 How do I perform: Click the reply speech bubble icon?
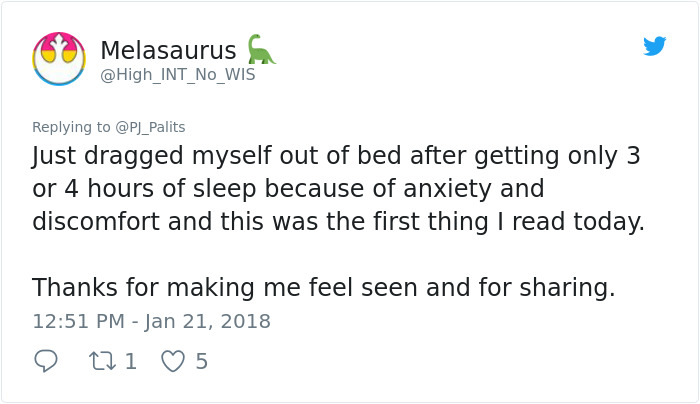(x=46, y=361)
